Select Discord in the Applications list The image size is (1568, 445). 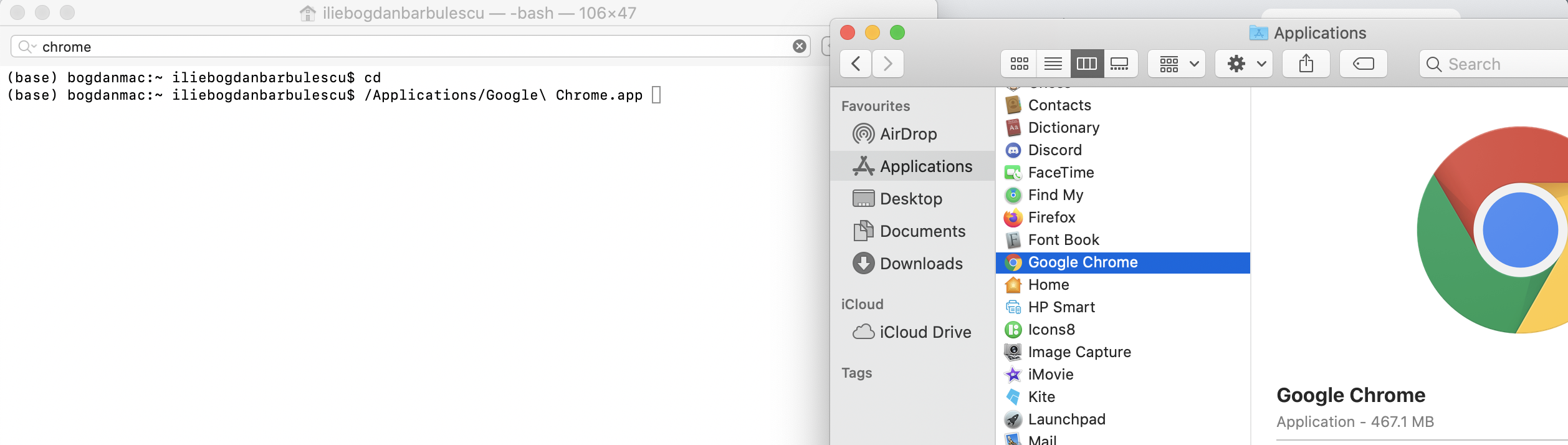[1054, 150]
